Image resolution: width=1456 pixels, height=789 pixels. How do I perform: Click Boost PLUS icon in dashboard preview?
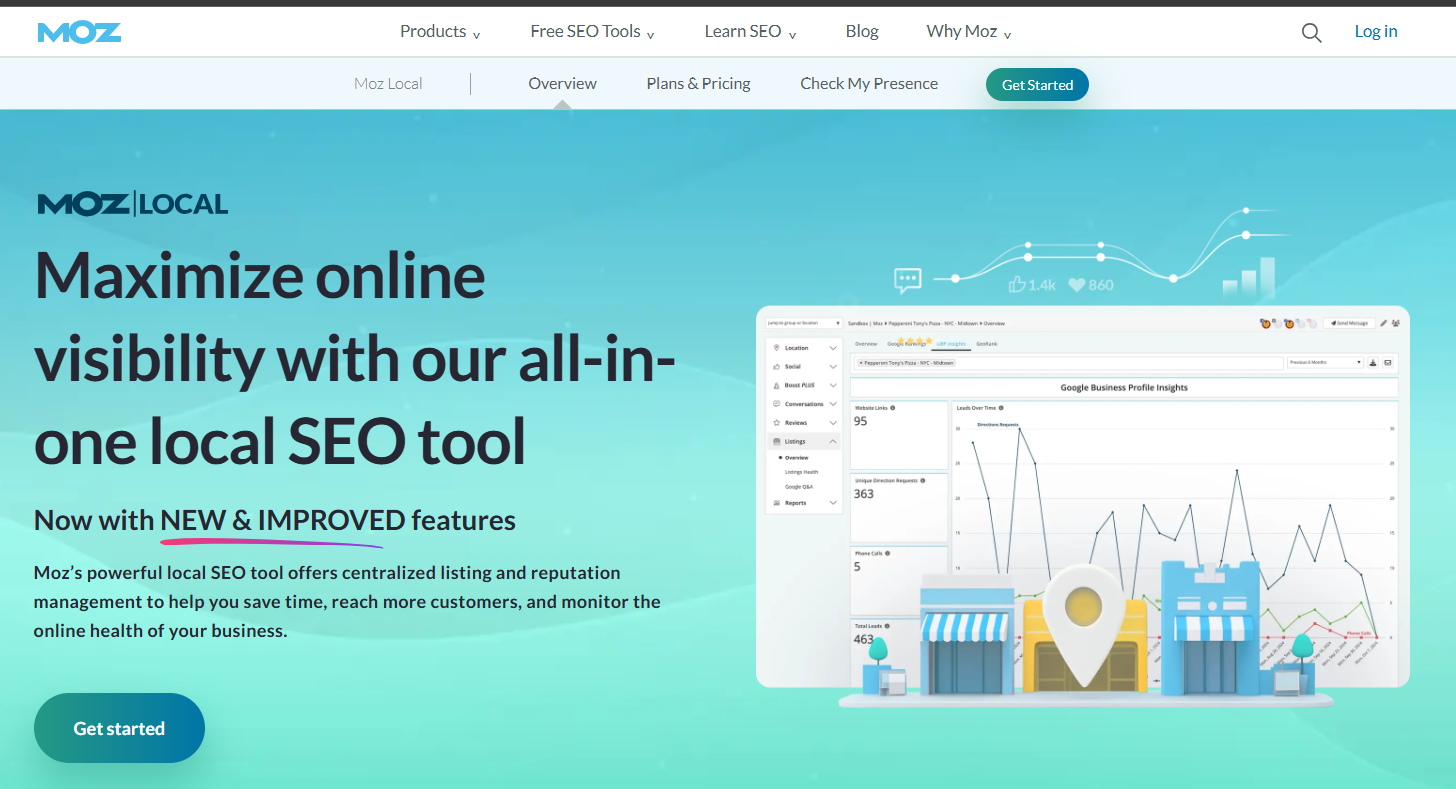pos(776,385)
